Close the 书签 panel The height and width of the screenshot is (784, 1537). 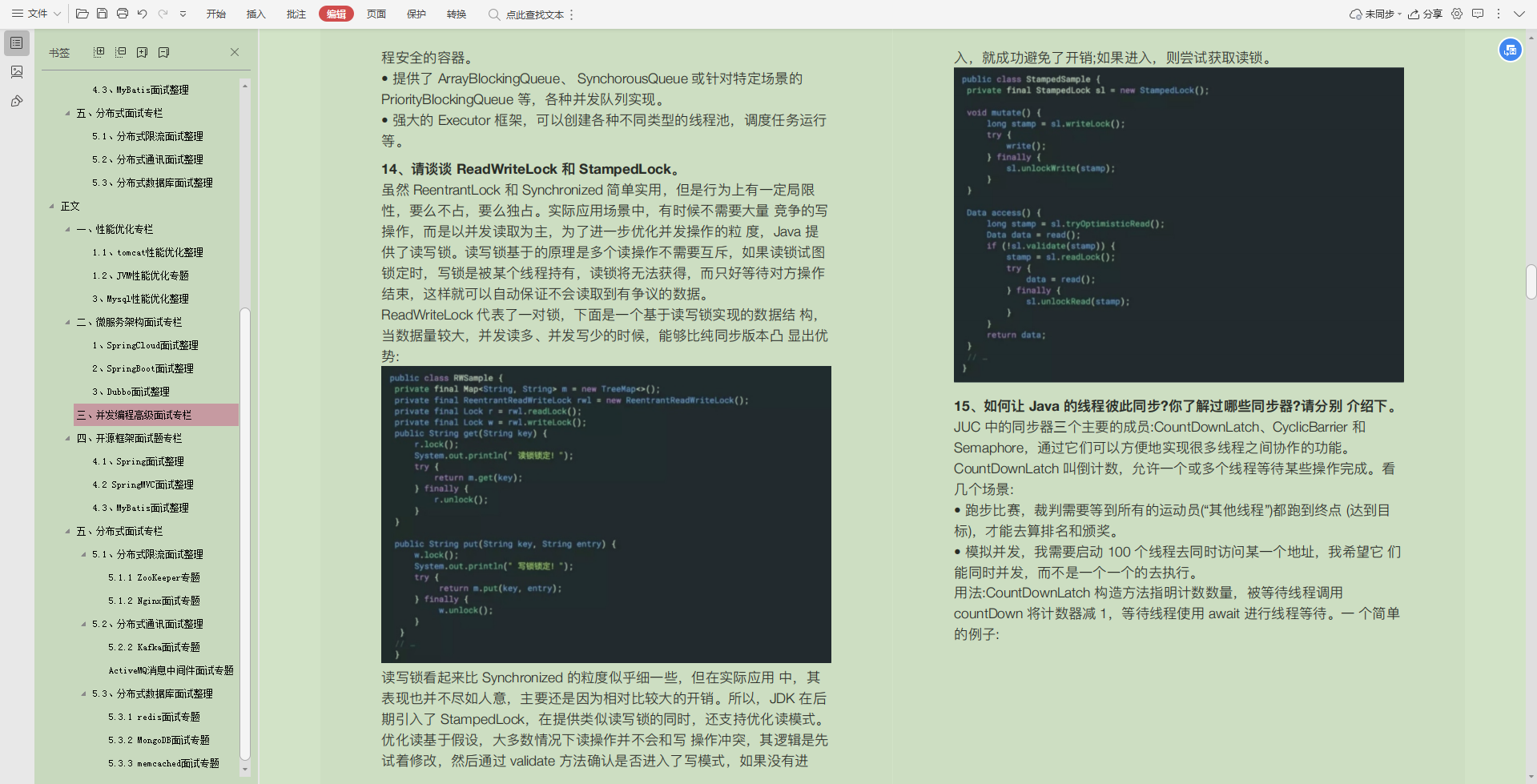click(x=235, y=52)
